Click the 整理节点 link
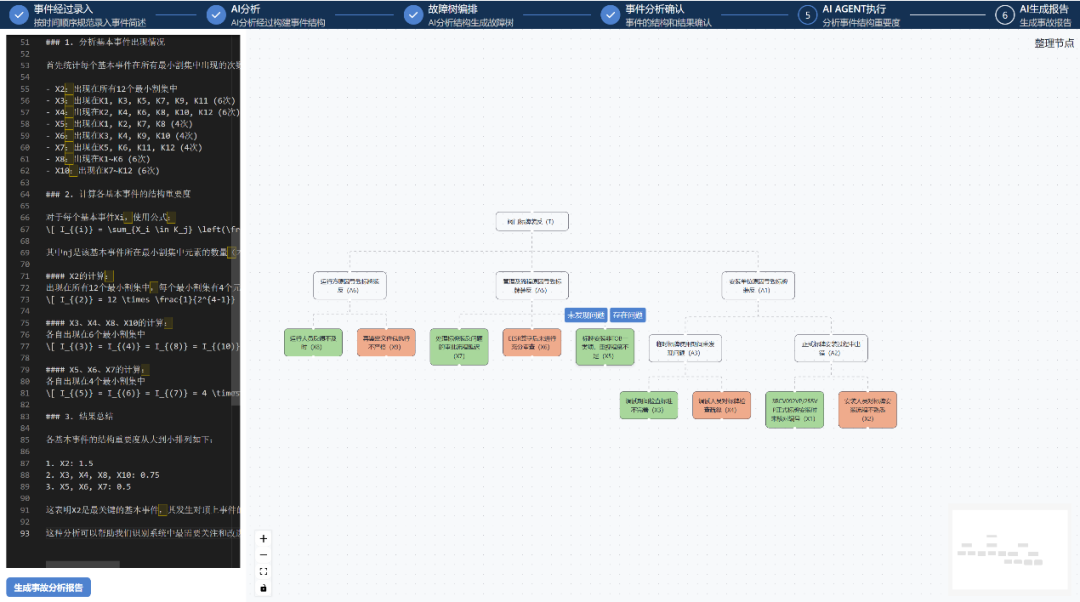The height and width of the screenshot is (602, 1080). [1054, 43]
